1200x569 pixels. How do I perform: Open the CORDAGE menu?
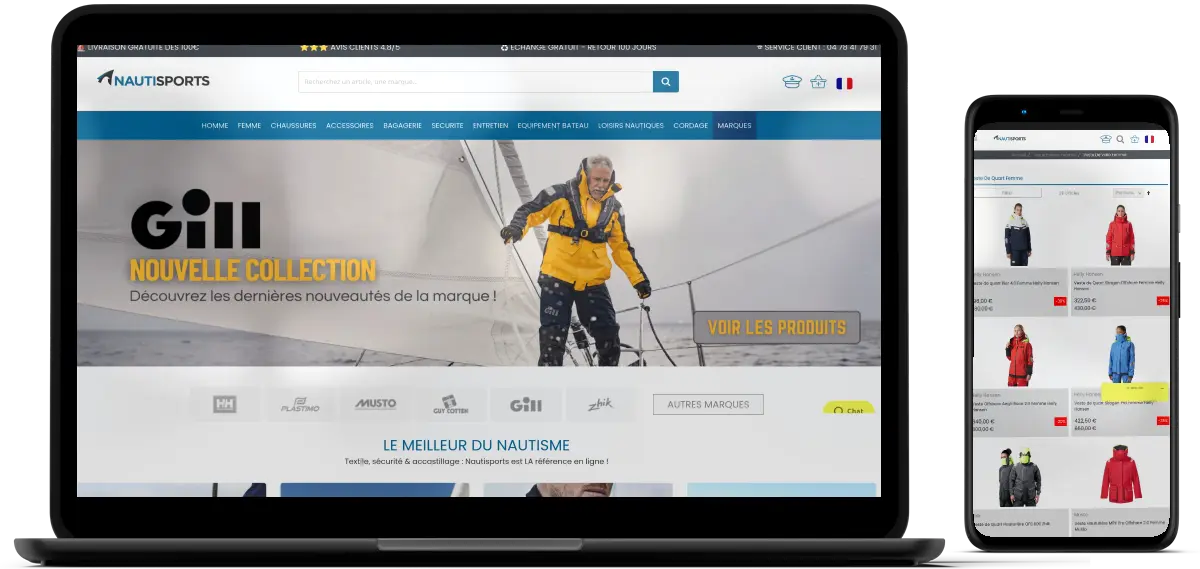(x=690, y=126)
